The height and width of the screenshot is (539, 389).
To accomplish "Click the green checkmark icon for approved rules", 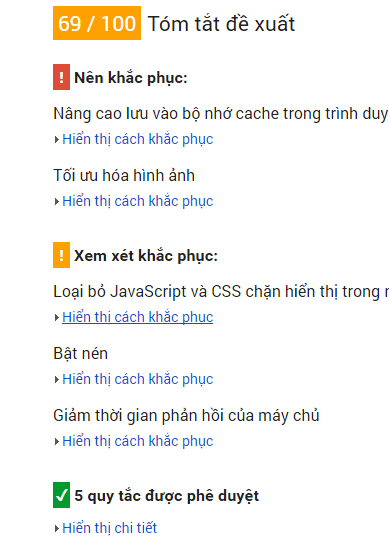I will click(62, 495).
